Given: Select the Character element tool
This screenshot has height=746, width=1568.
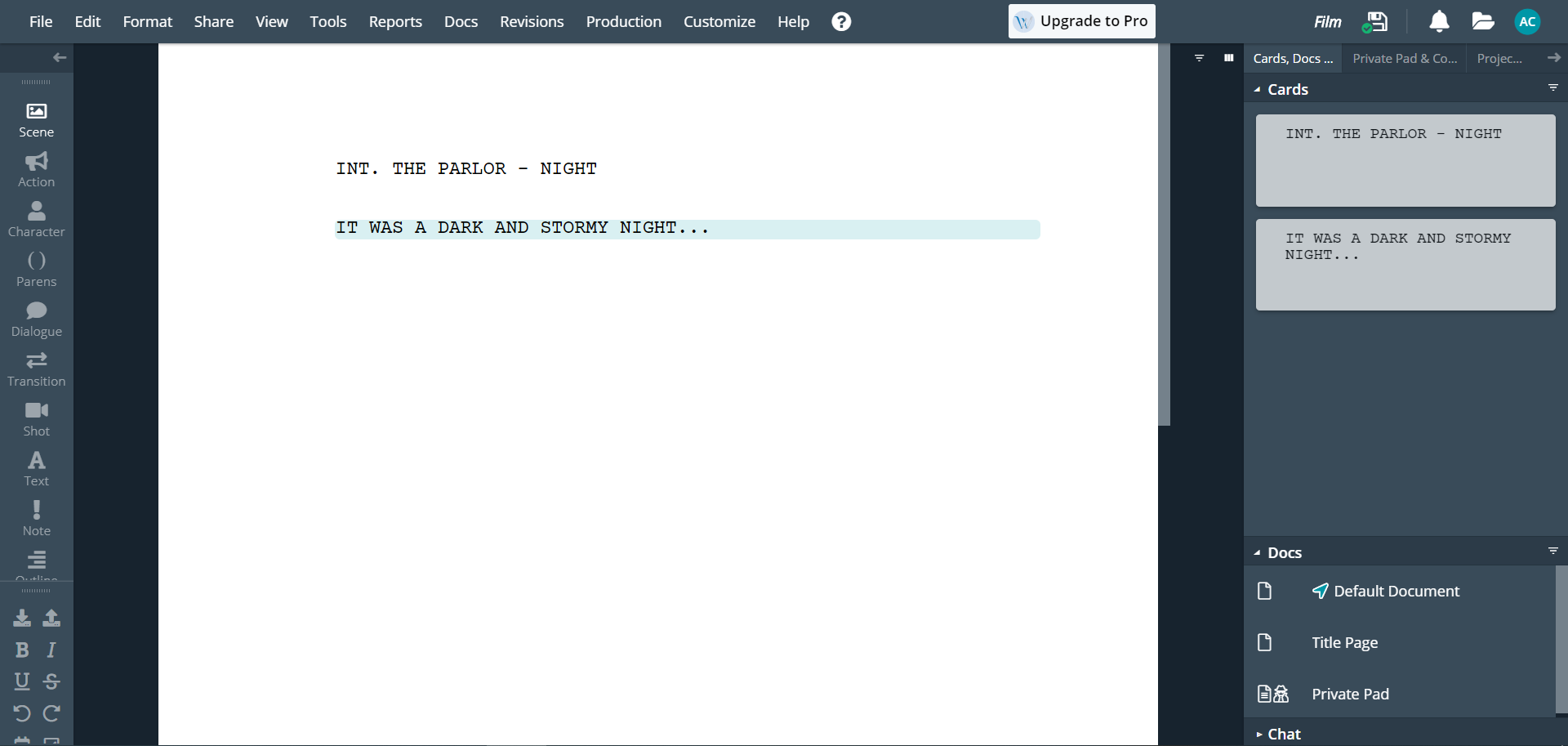Looking at the screenshot, I should pyautogui.click(x=36, y=218).
